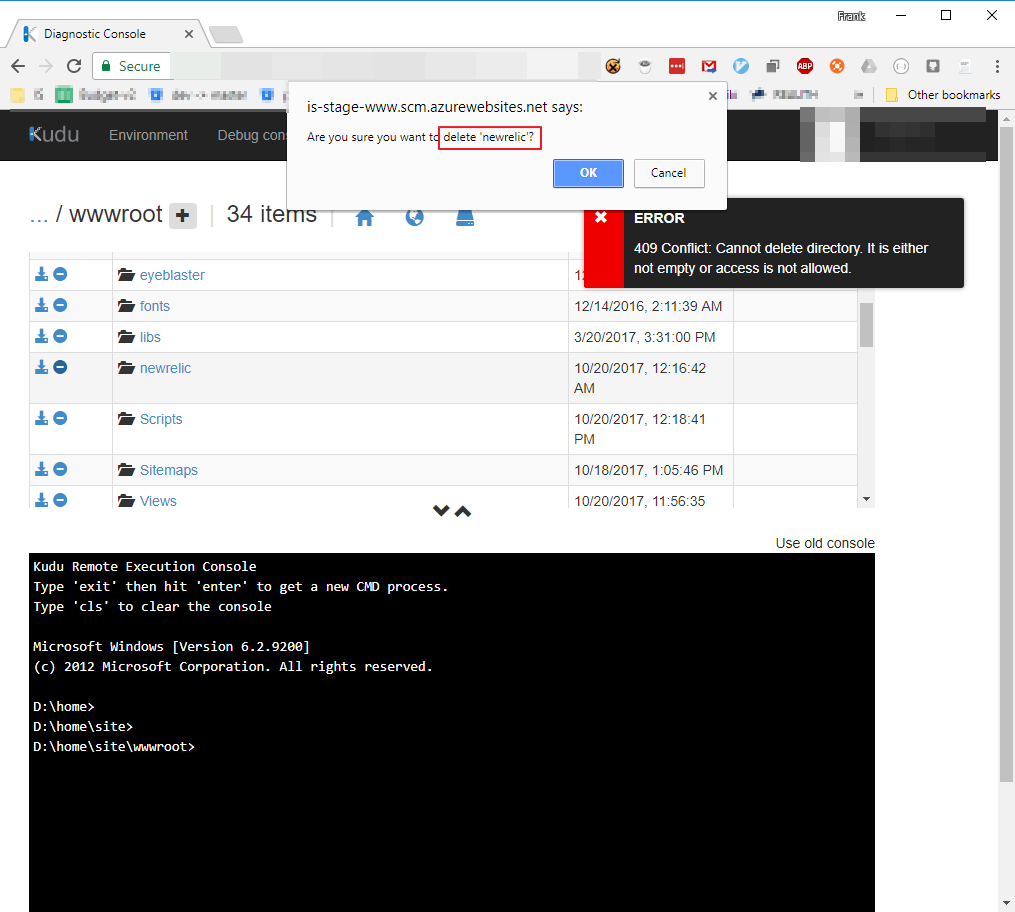Cancel the delete confirmation
Screen dimensions: 1015x912
pyautogui.click(x=669, y=173)
